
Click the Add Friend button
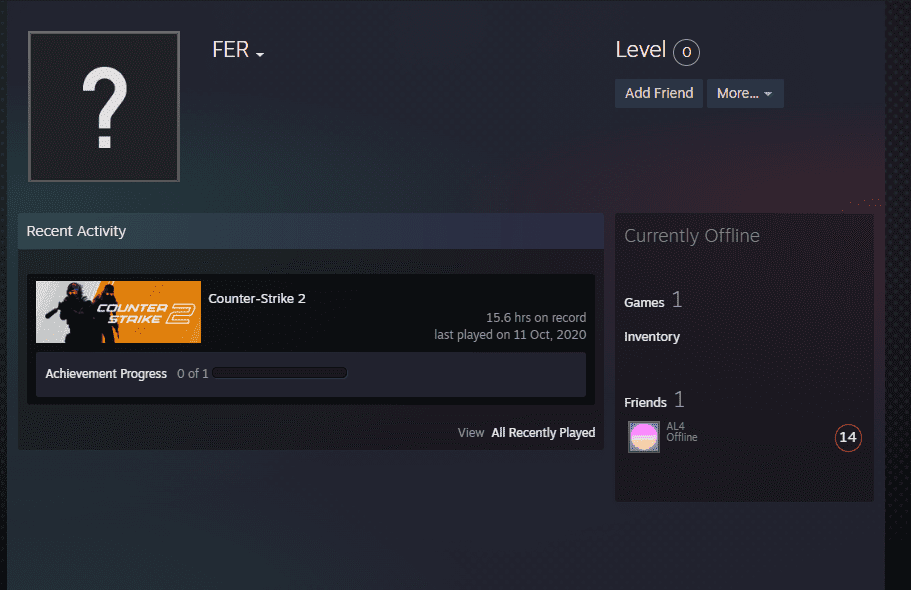coord(658,93)
